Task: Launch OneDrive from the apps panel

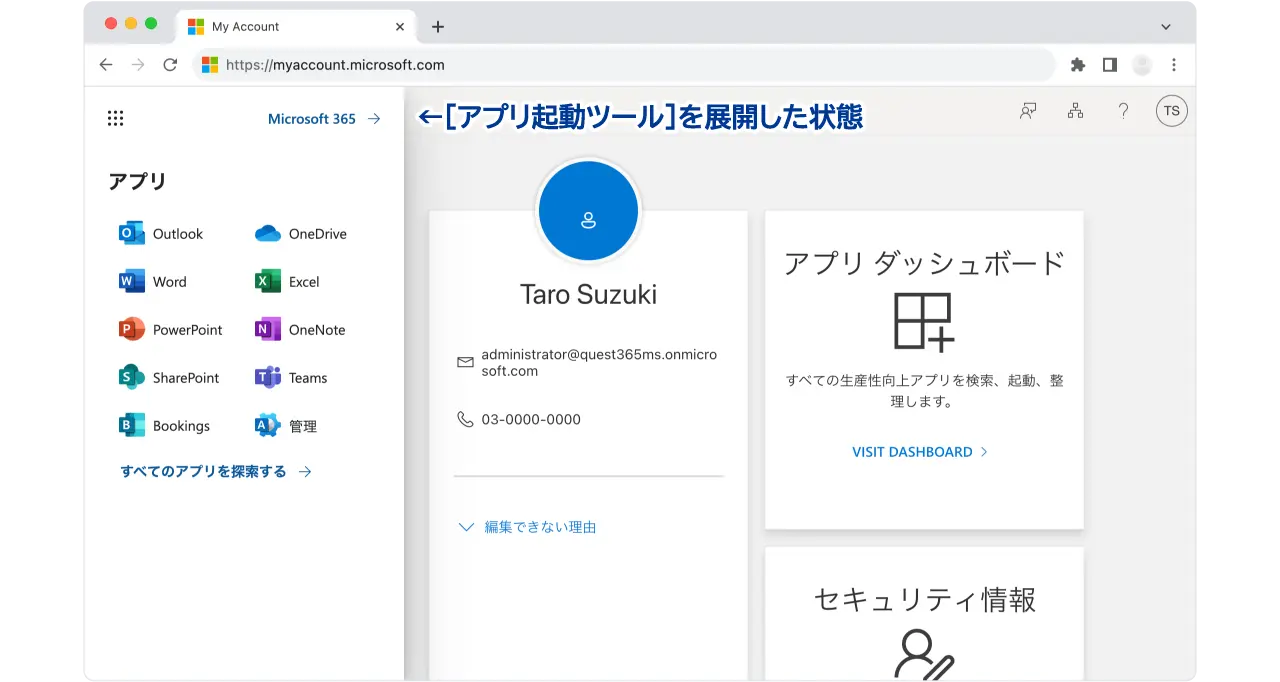Action: tap(300, 233)
